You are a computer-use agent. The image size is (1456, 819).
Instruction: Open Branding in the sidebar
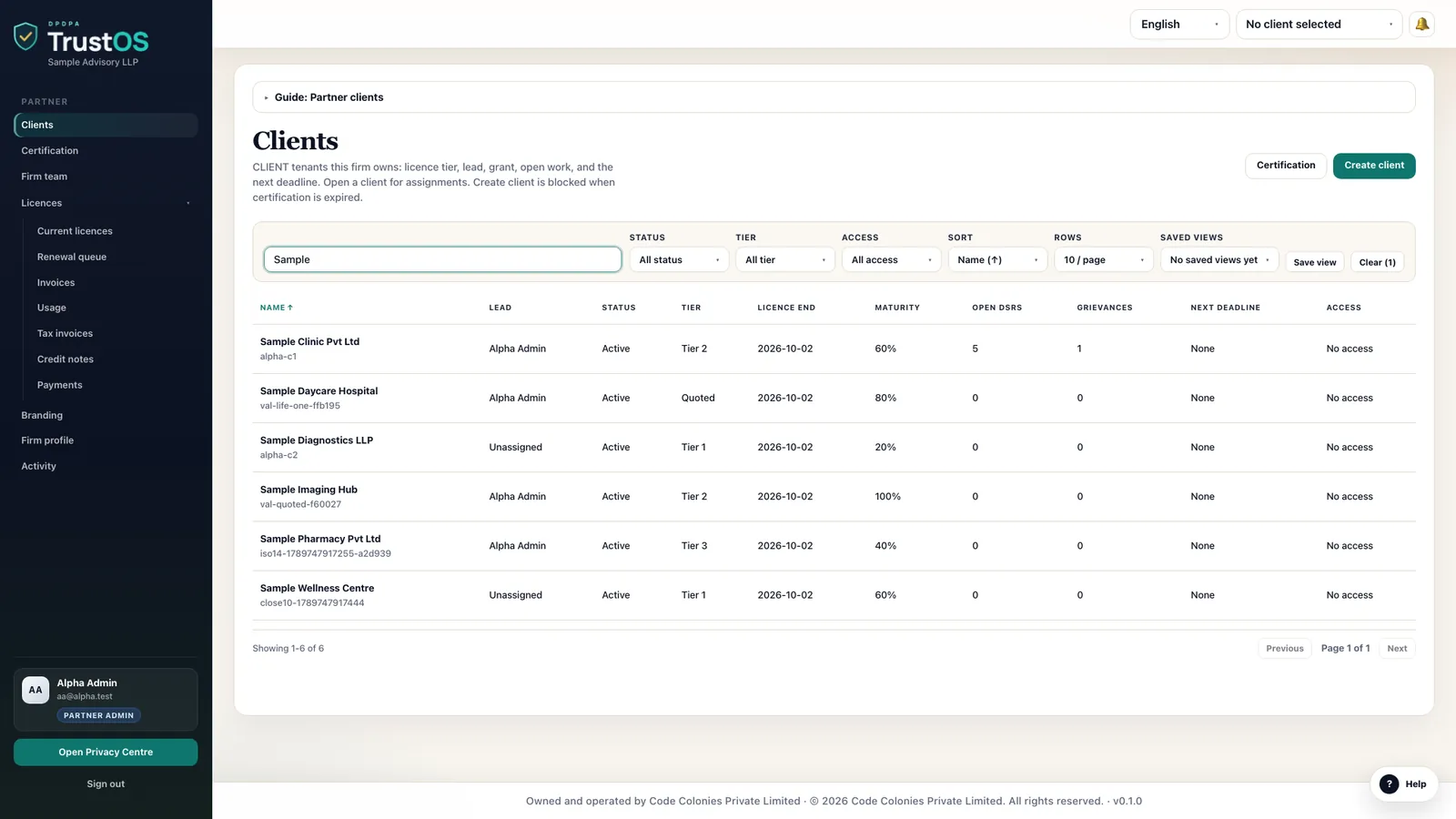(106, 415)
